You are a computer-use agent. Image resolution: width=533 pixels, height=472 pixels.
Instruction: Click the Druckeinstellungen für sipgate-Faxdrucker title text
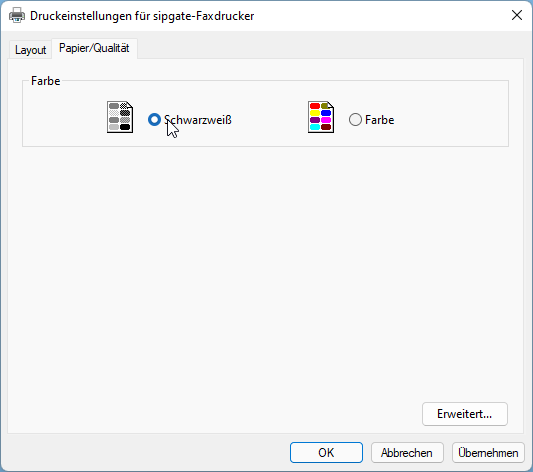142,16
